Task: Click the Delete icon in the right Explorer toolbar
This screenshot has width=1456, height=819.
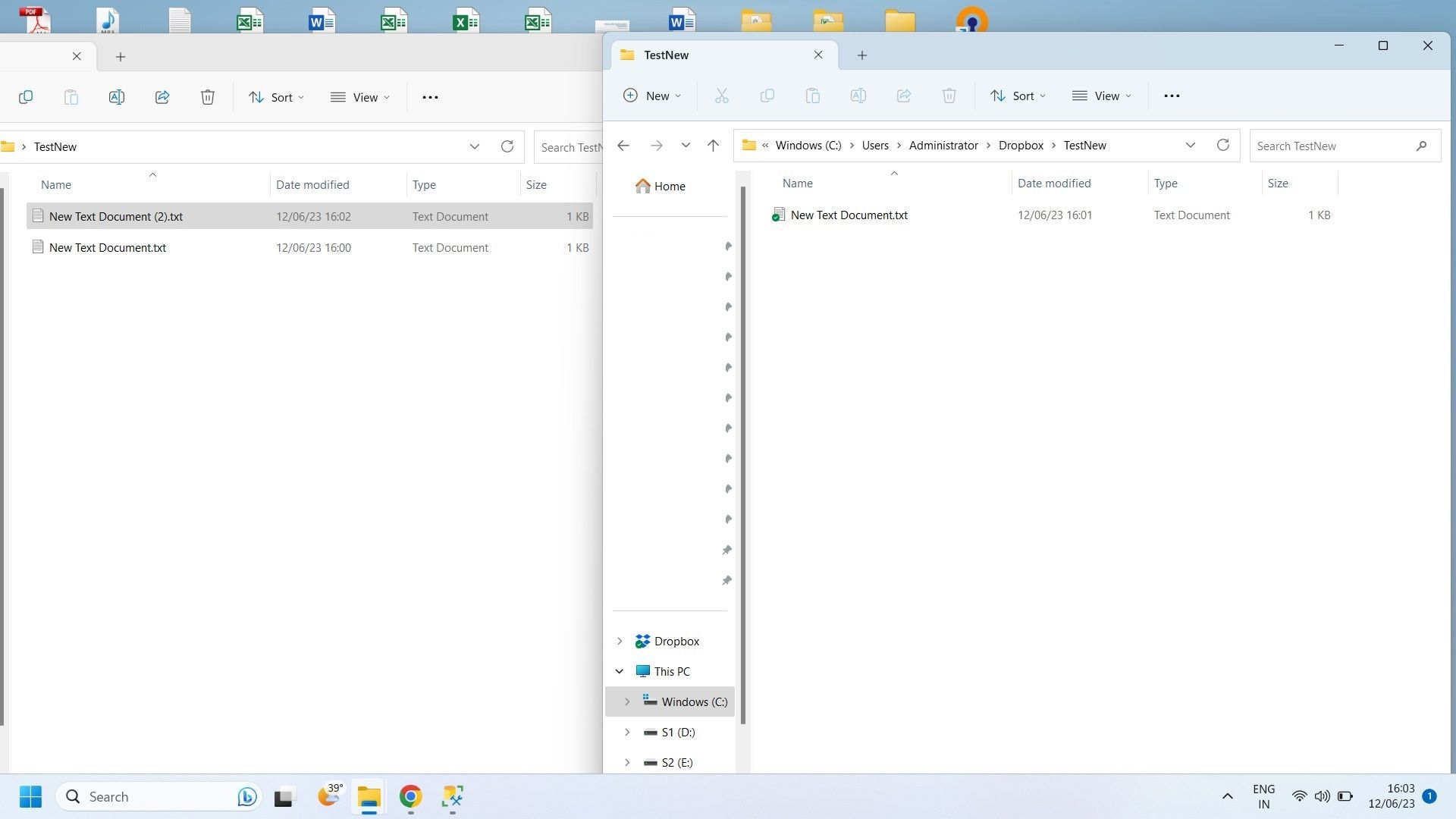Action: [949, 96]
